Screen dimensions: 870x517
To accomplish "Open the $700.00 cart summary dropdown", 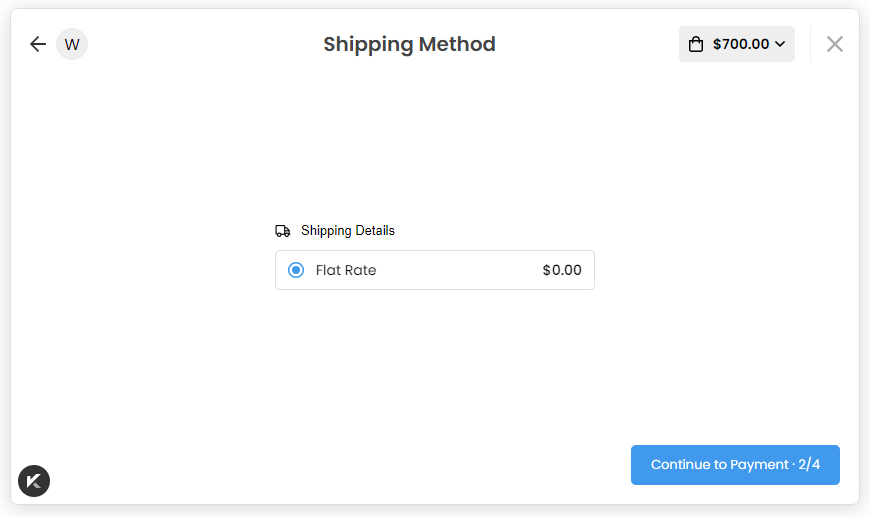I will pos(737,44).
